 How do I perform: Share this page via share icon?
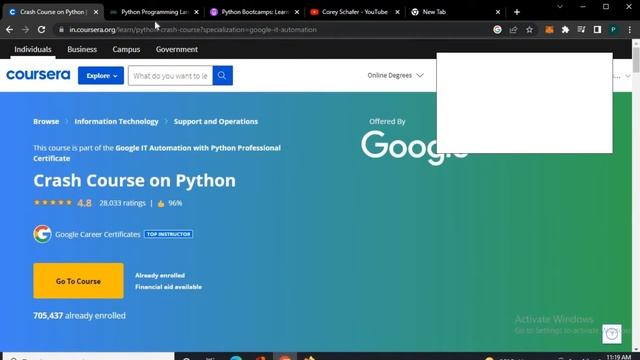click(x=513, y=29)
